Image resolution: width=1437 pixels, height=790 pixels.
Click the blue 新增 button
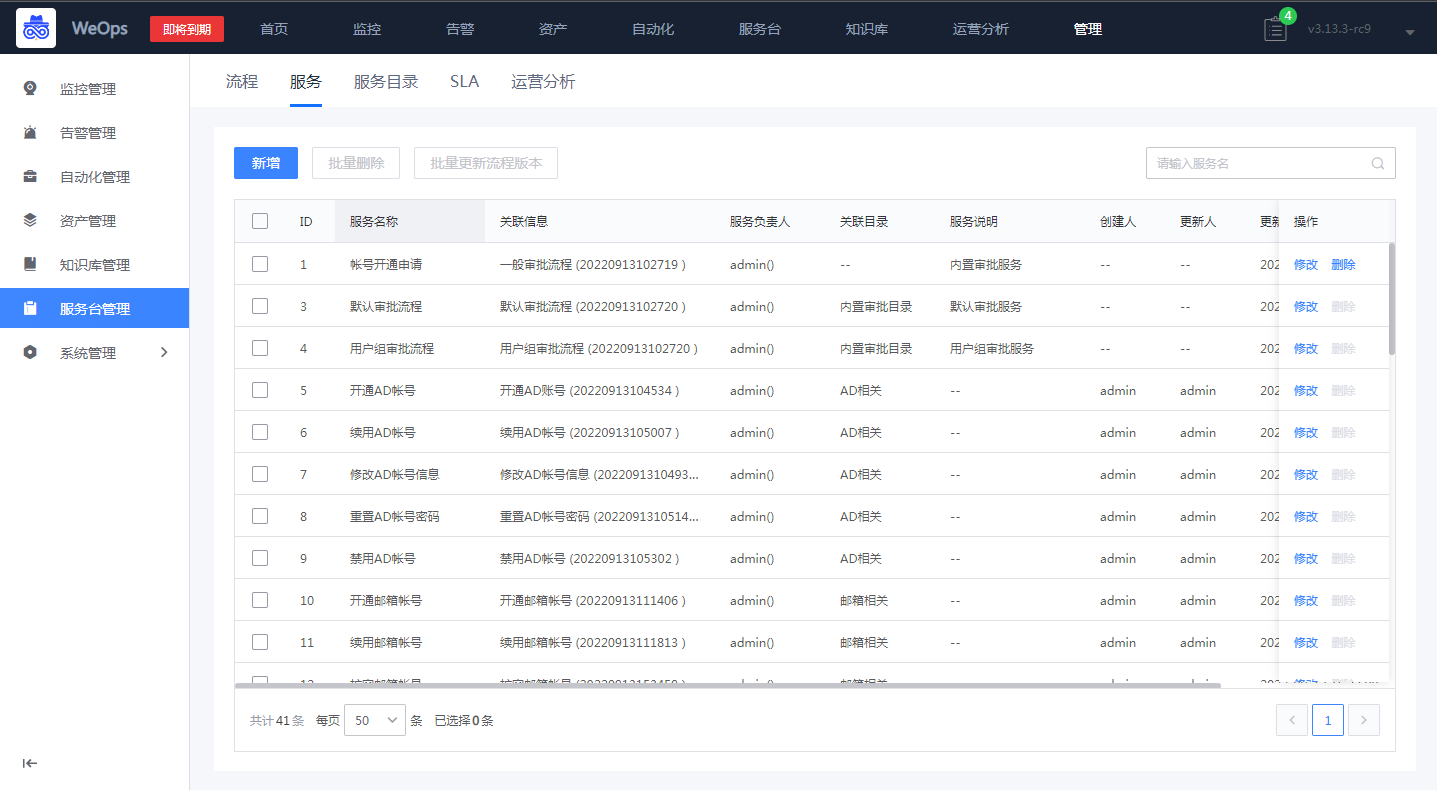[x=266, y=163]
